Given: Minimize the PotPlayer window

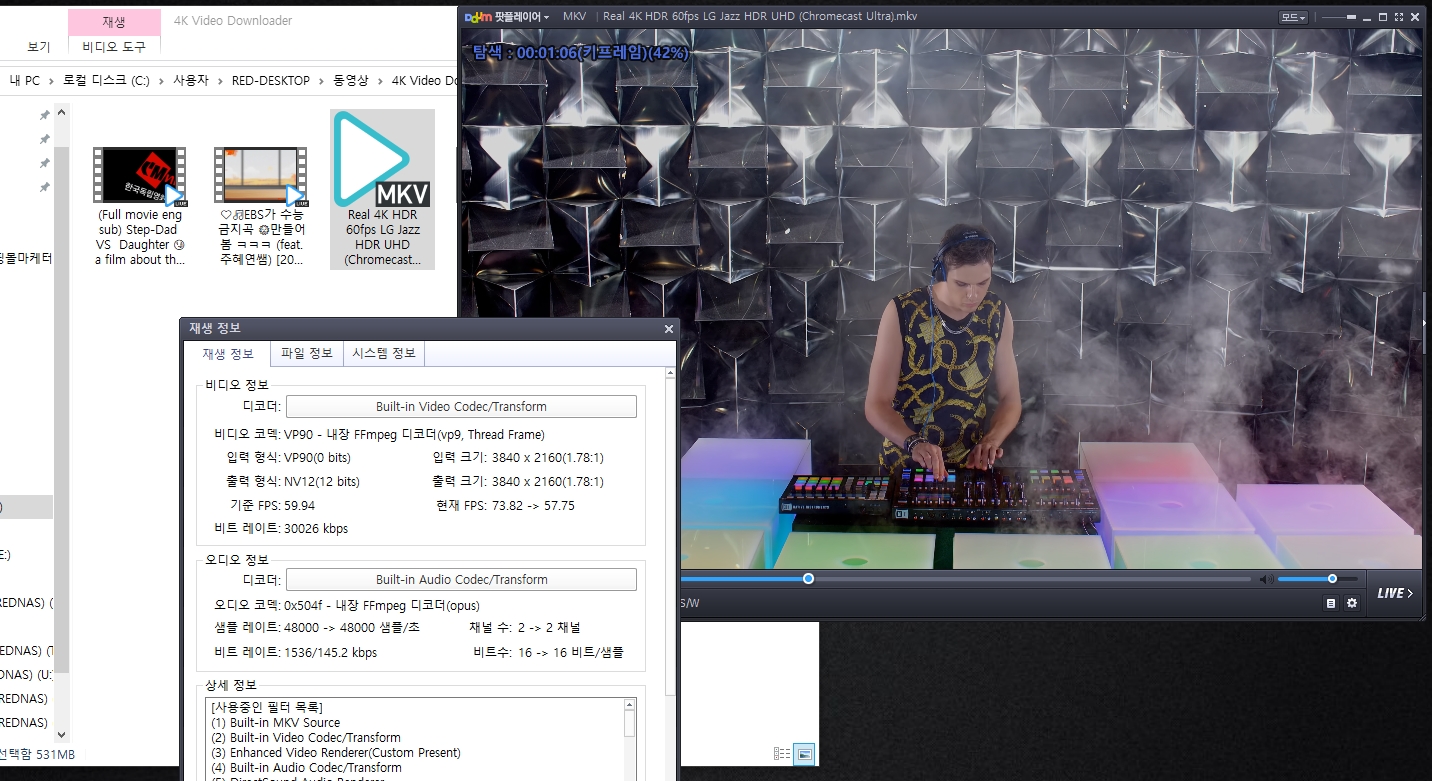Looking at the screenshot, I should (x=1367, y=18).
